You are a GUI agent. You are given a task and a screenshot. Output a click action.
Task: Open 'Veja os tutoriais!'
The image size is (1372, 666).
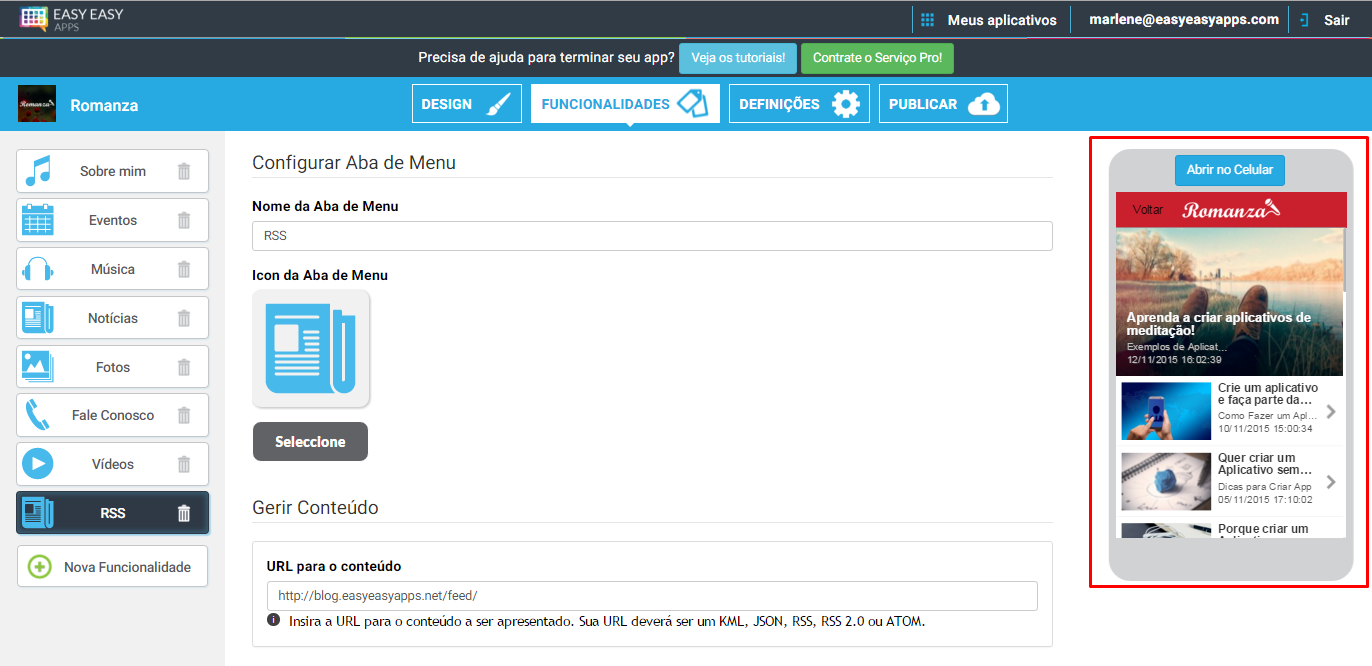click(738, 58)
